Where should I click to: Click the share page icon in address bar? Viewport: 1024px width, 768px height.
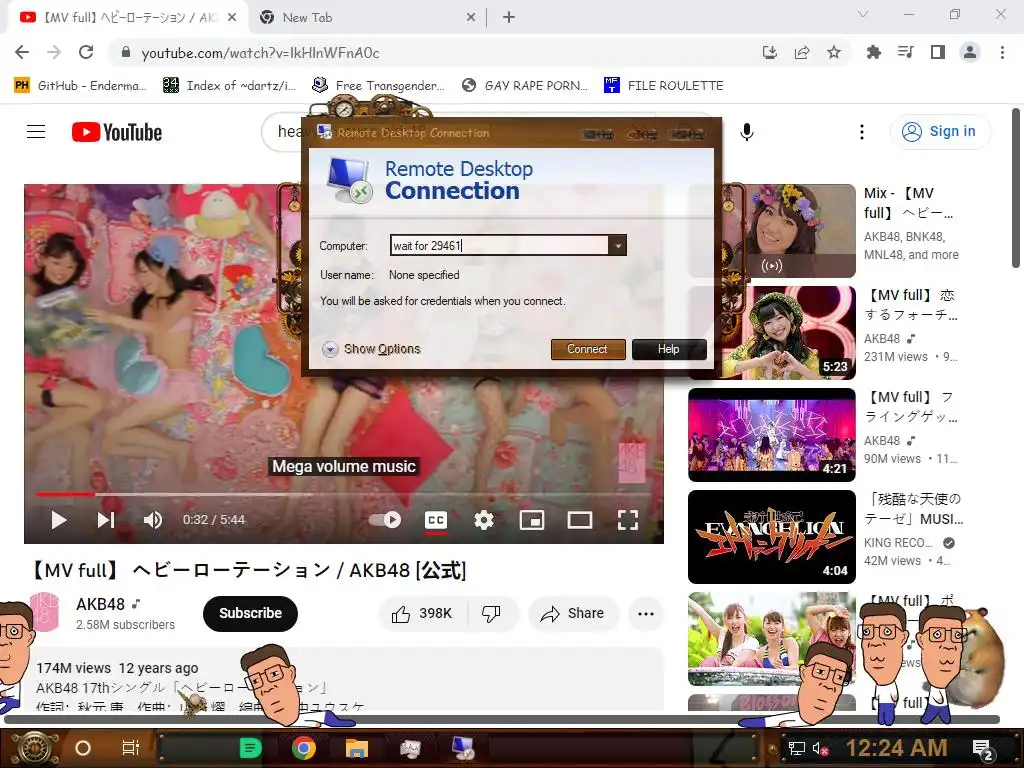802,52
